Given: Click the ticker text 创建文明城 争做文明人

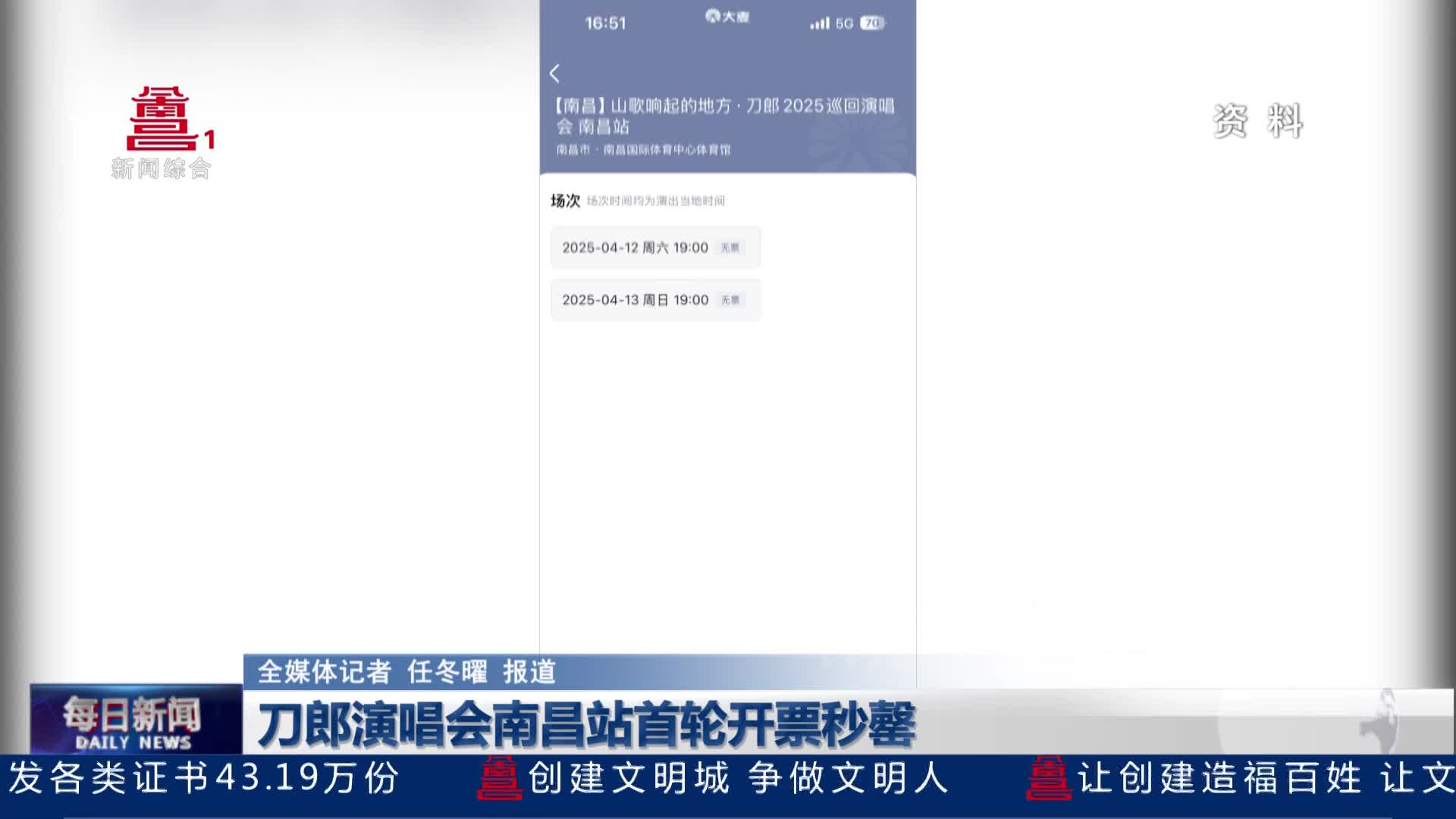Looking at the screenshot, I should point(738,778).
